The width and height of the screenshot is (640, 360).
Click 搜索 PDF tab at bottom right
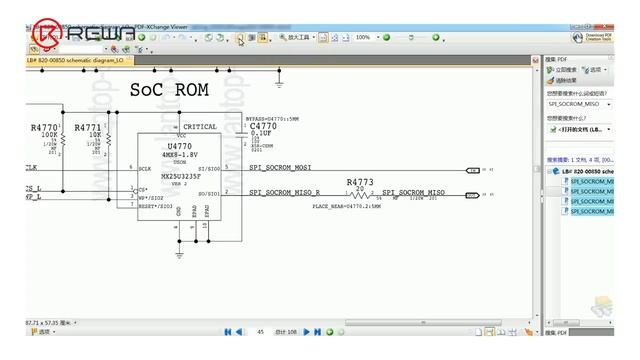point(556,332)
